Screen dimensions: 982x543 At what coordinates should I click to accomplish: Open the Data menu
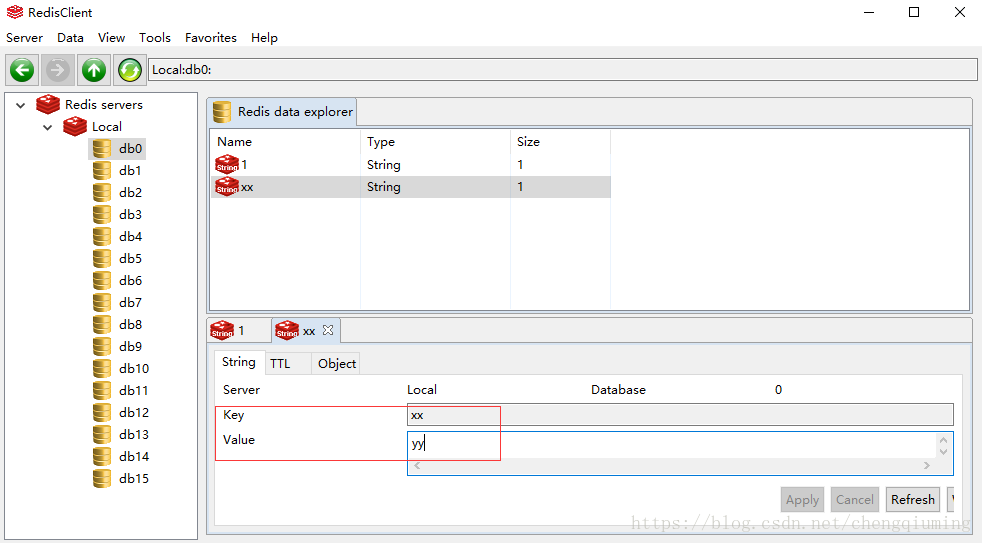click(70, 38)
